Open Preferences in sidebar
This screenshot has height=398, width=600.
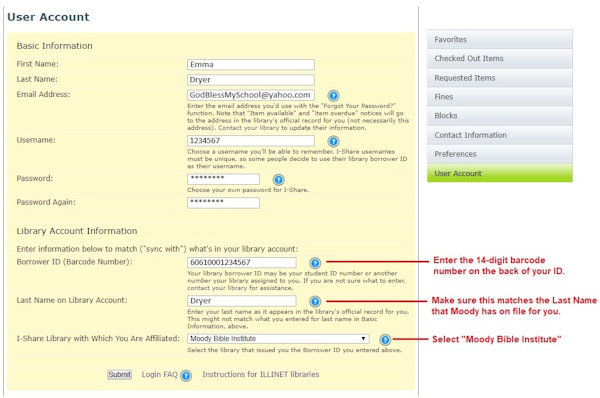pos(500,154)
